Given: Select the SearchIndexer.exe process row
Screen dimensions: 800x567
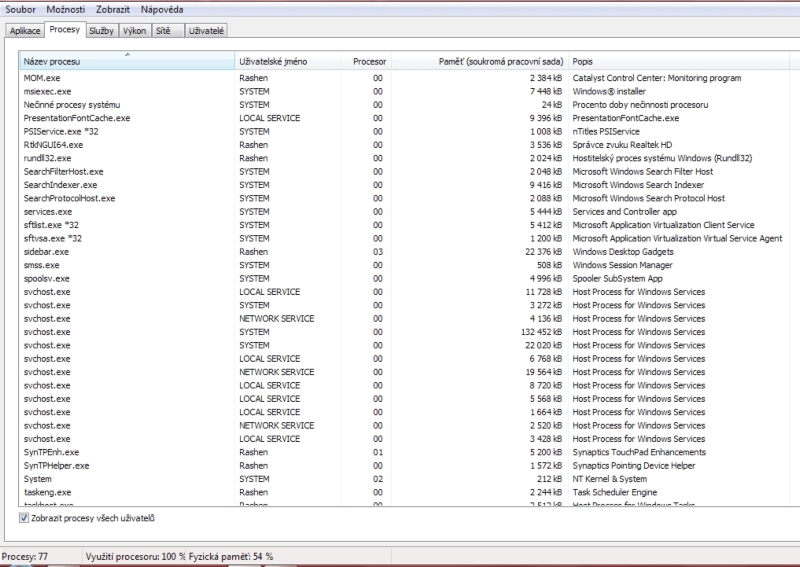Looking at the screenshot, I should (60, 185).
